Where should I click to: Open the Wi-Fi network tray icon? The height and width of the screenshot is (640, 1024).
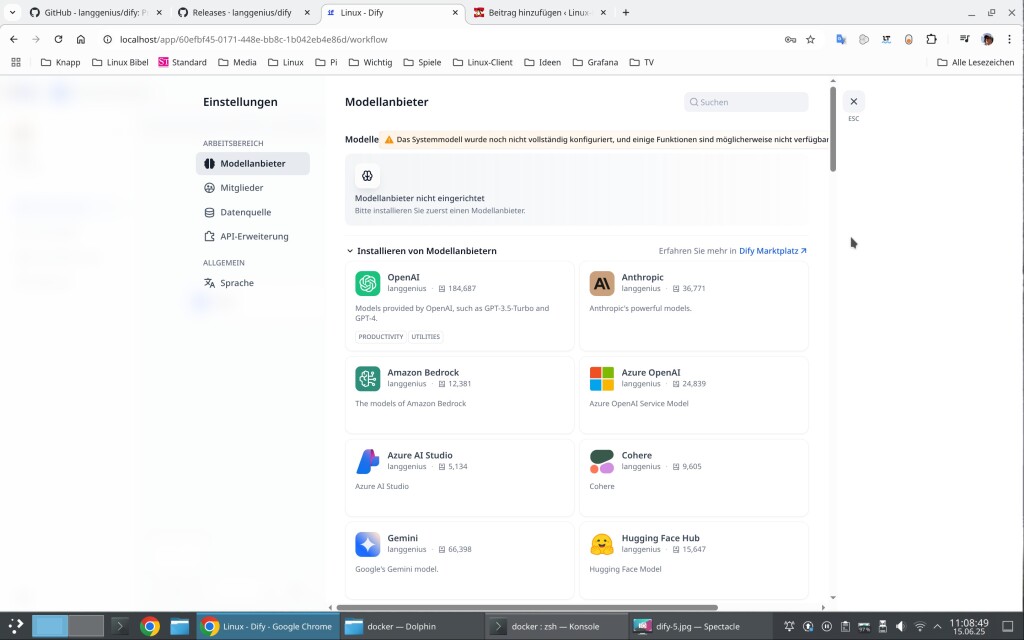tap(920, 626)
